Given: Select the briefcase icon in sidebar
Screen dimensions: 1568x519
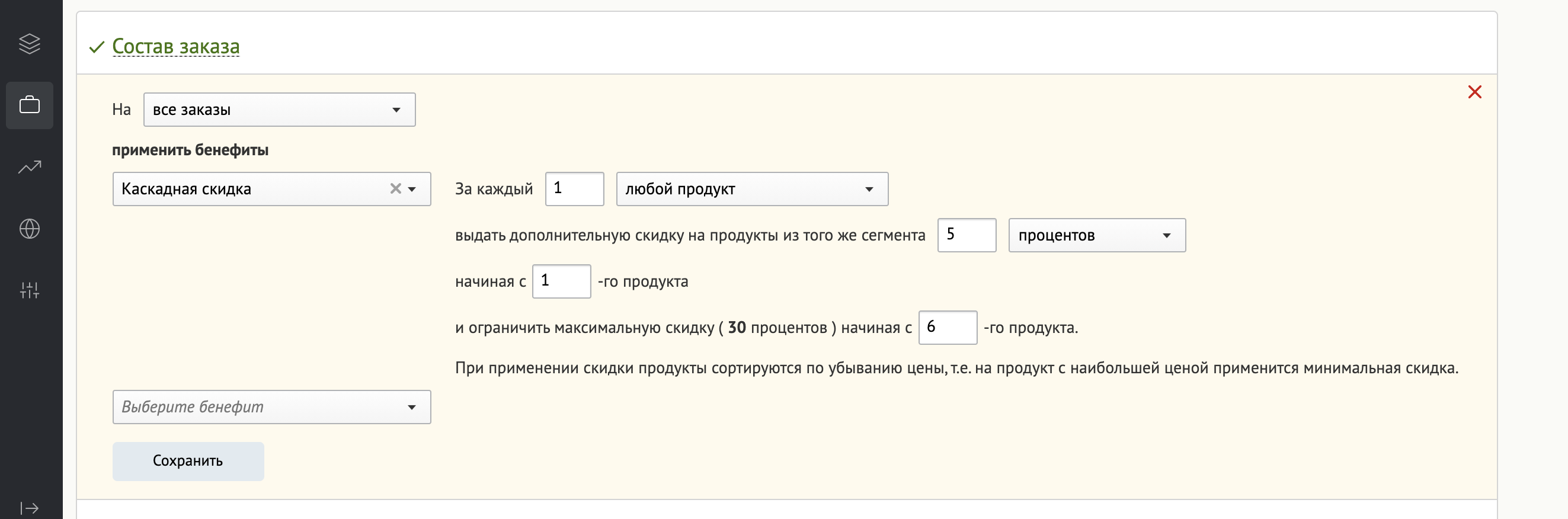Looking at the screenshot, I should tap(29, 105).
